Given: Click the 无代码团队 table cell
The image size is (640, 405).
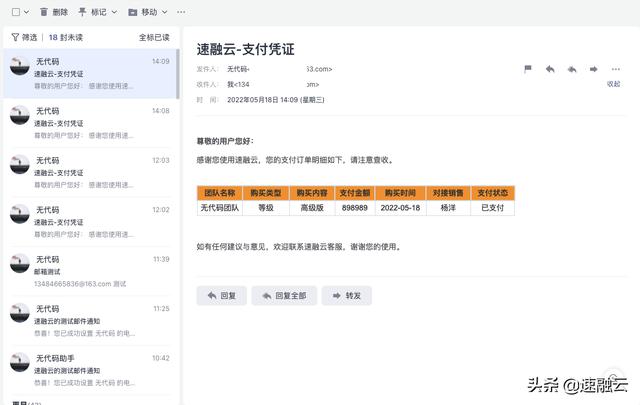Looking at the screenshot, I should pyautogui.click(x=220, y=208).
